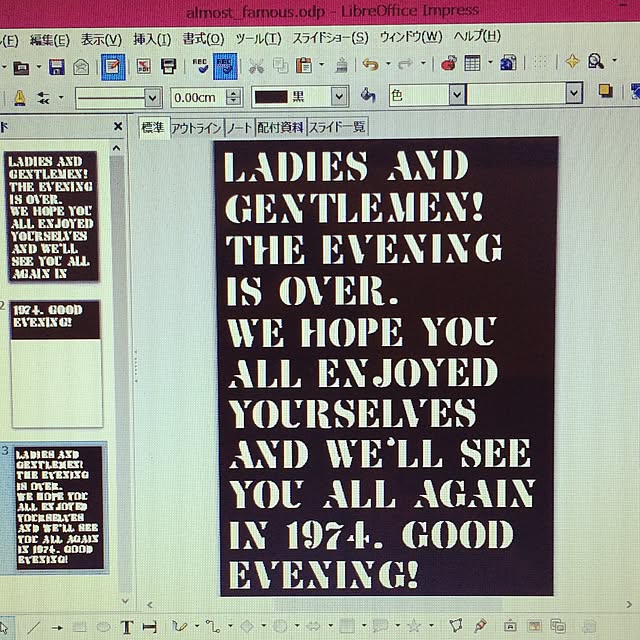Image resolution: width=640 pixels, height=640 pixels.
Task: Switch to the 配付資料 tab
Action: click(280, 127)
